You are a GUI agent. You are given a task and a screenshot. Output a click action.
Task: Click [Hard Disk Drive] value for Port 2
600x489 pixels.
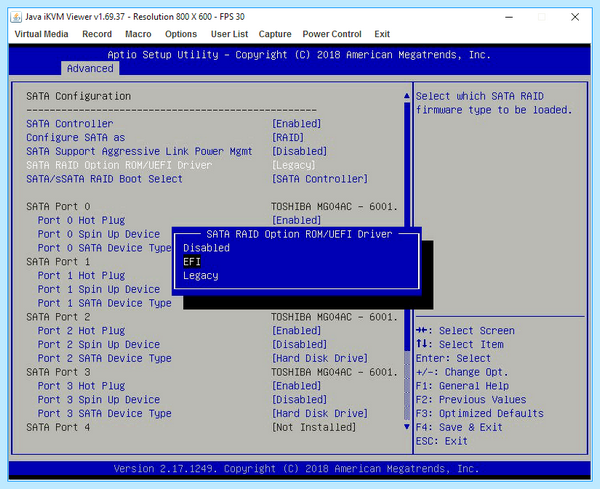click(x=320, y=358)
